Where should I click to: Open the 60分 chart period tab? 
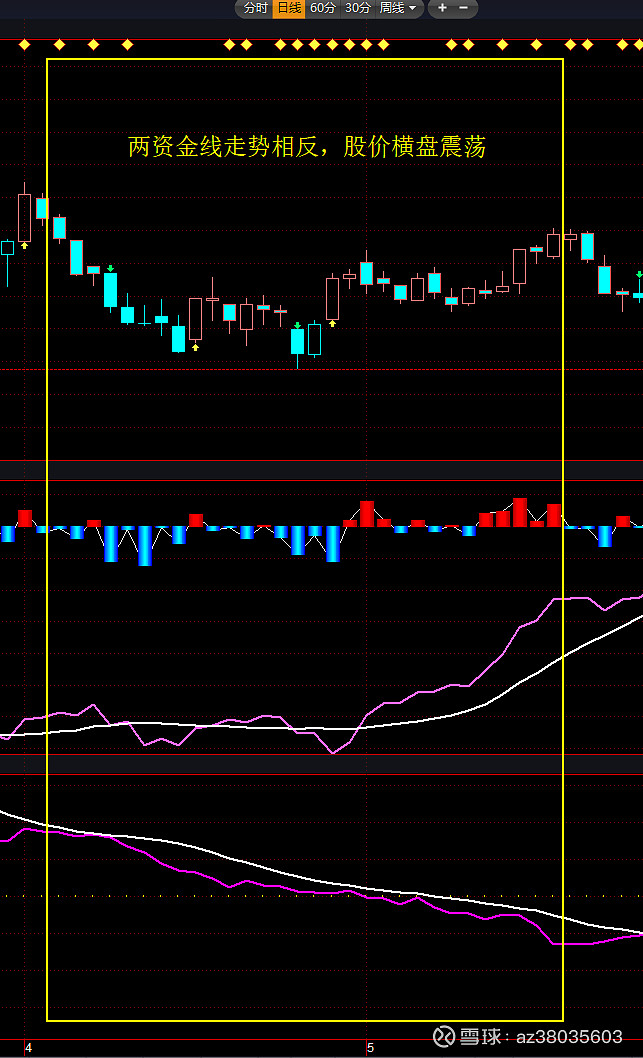[323, 8]
